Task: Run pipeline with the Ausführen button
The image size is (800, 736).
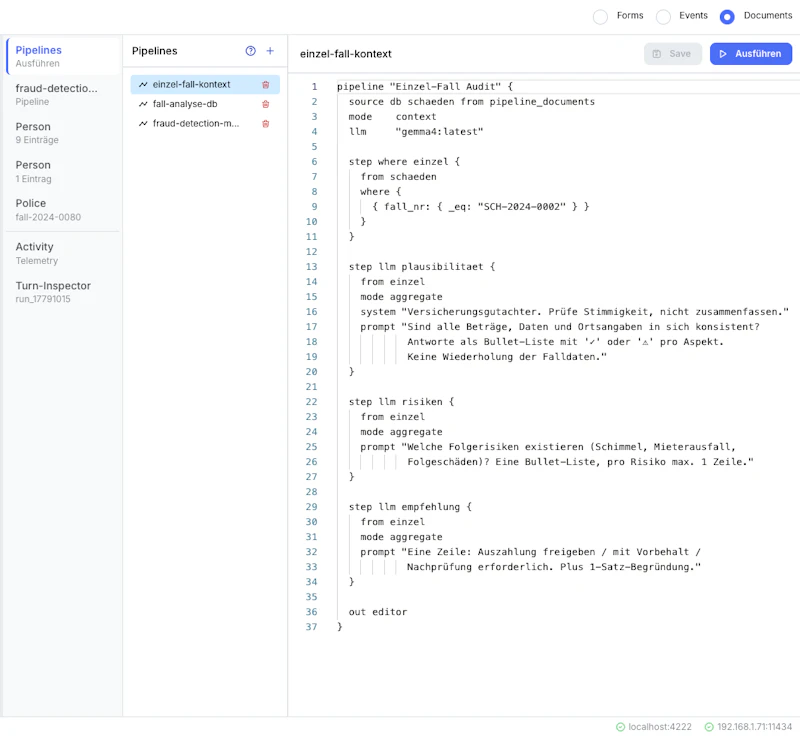Action: click(x=751, y=54)
